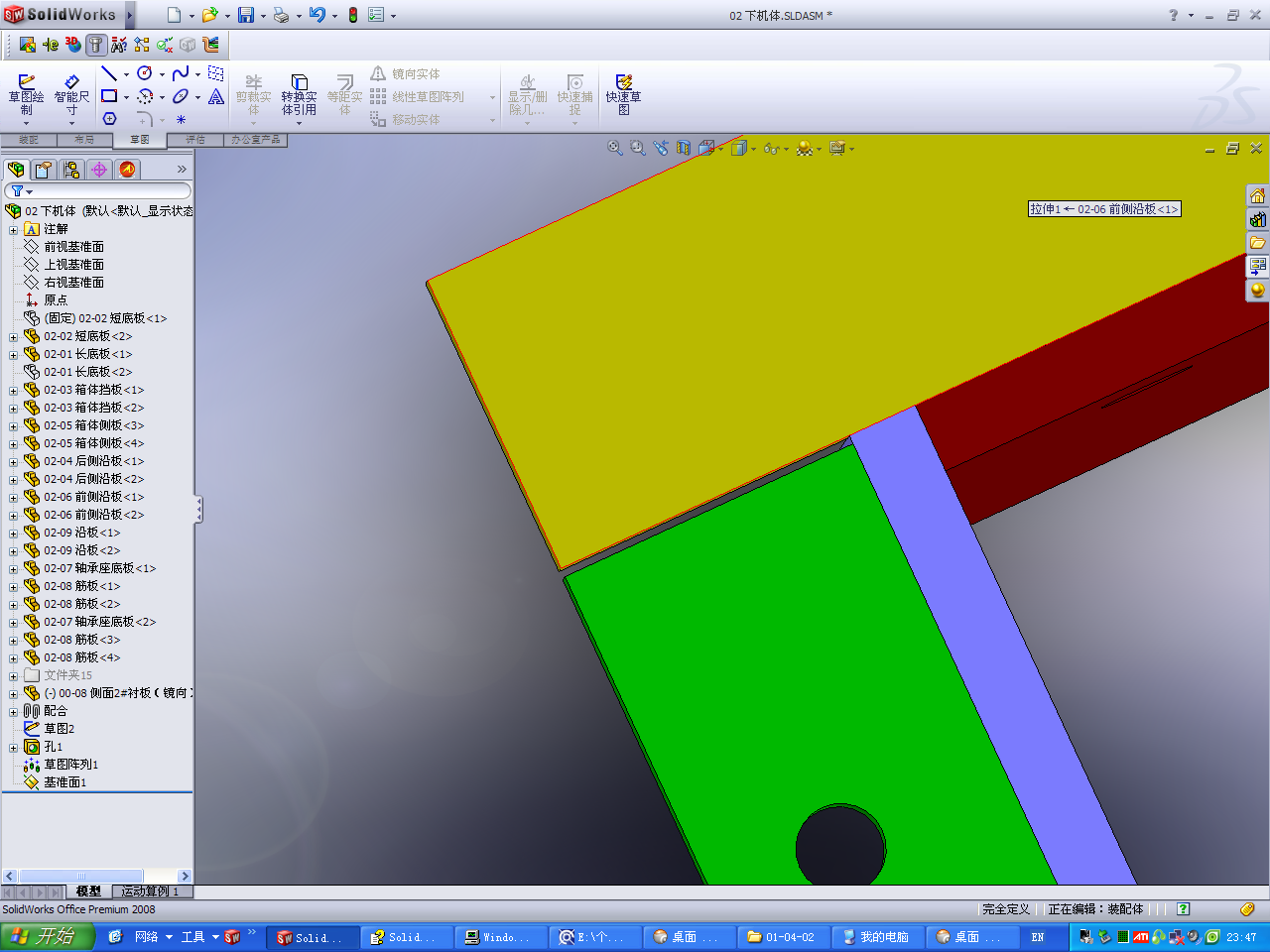Select the Point sketch tool
Screen dimensions: 1270x952
click(x=181, y=119)
